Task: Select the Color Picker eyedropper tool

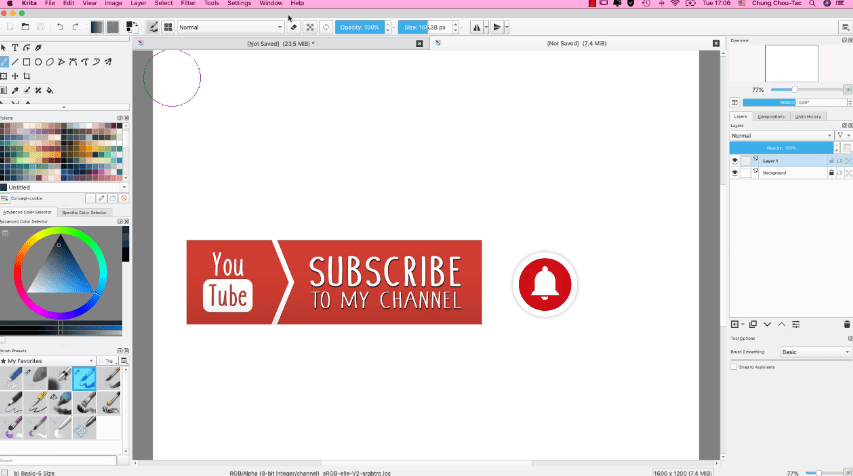Action: pyautogui.click(x=15, y=90)
